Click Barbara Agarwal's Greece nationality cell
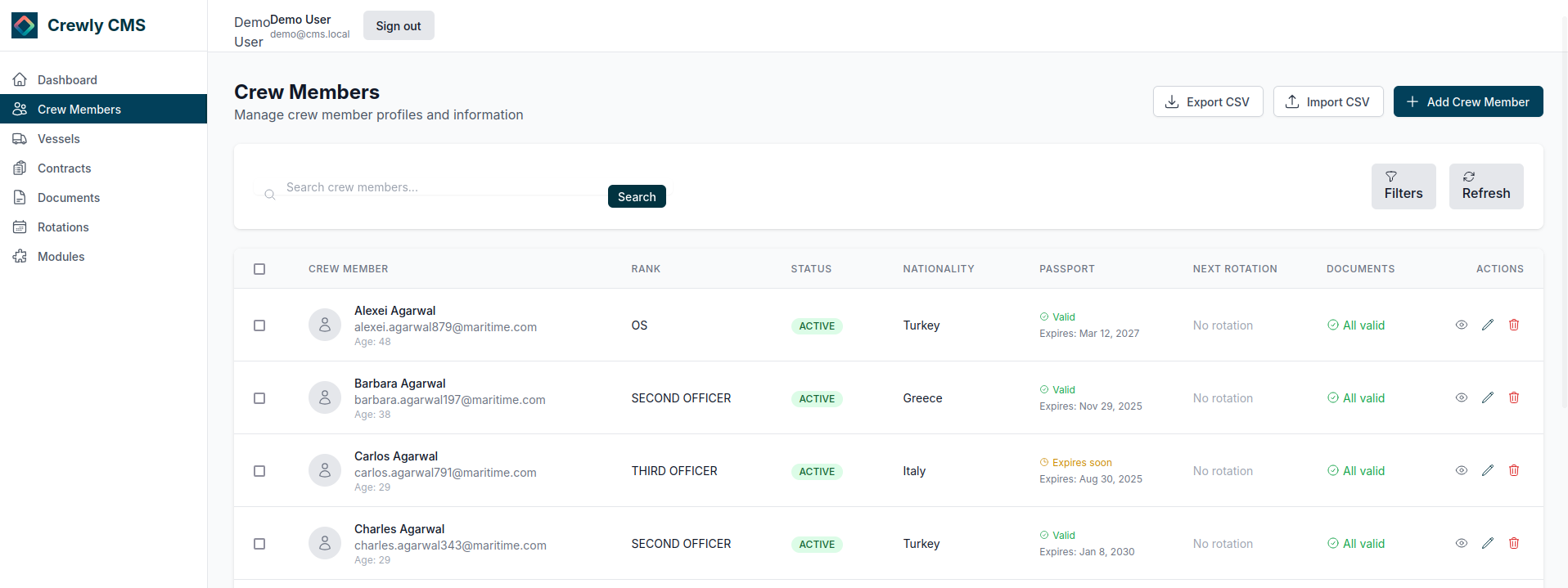Image resolution: width=1568 pixels, height=588 pixels. [x=922, y=398]
